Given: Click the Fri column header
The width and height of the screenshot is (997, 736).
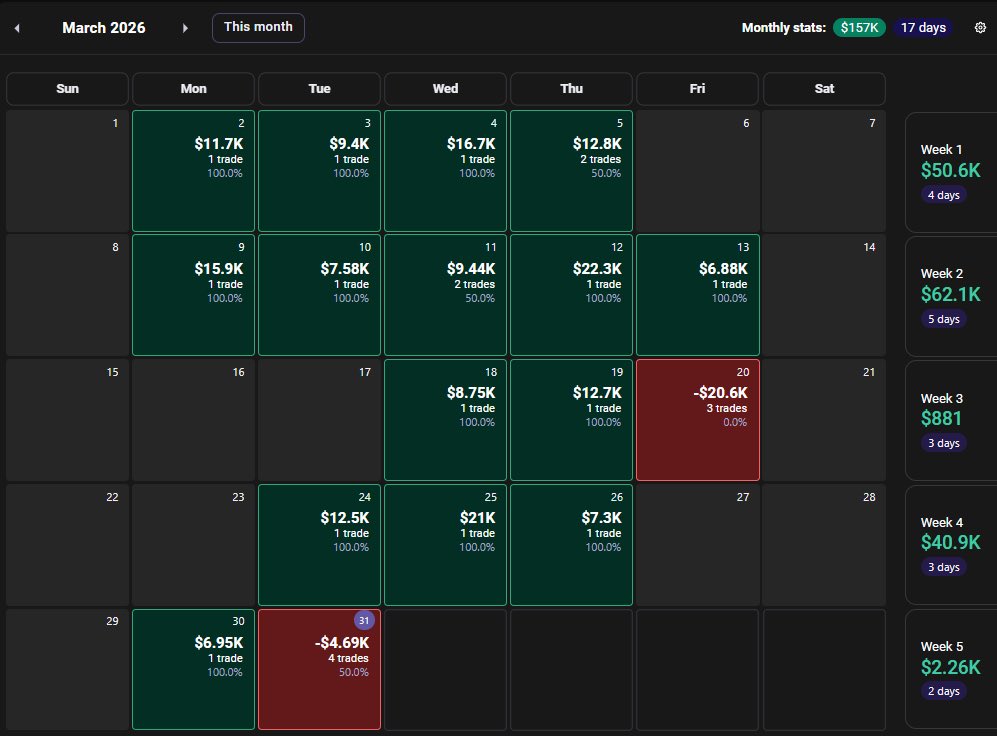Looking at the screenshot, I should coord(698,88).
